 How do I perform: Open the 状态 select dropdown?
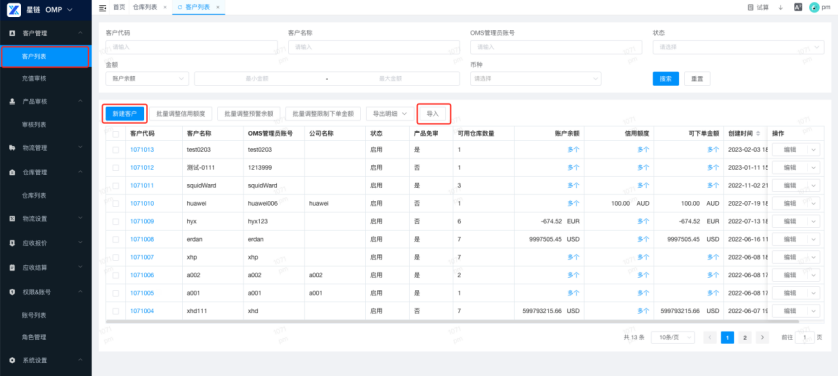tap(738, 47)
